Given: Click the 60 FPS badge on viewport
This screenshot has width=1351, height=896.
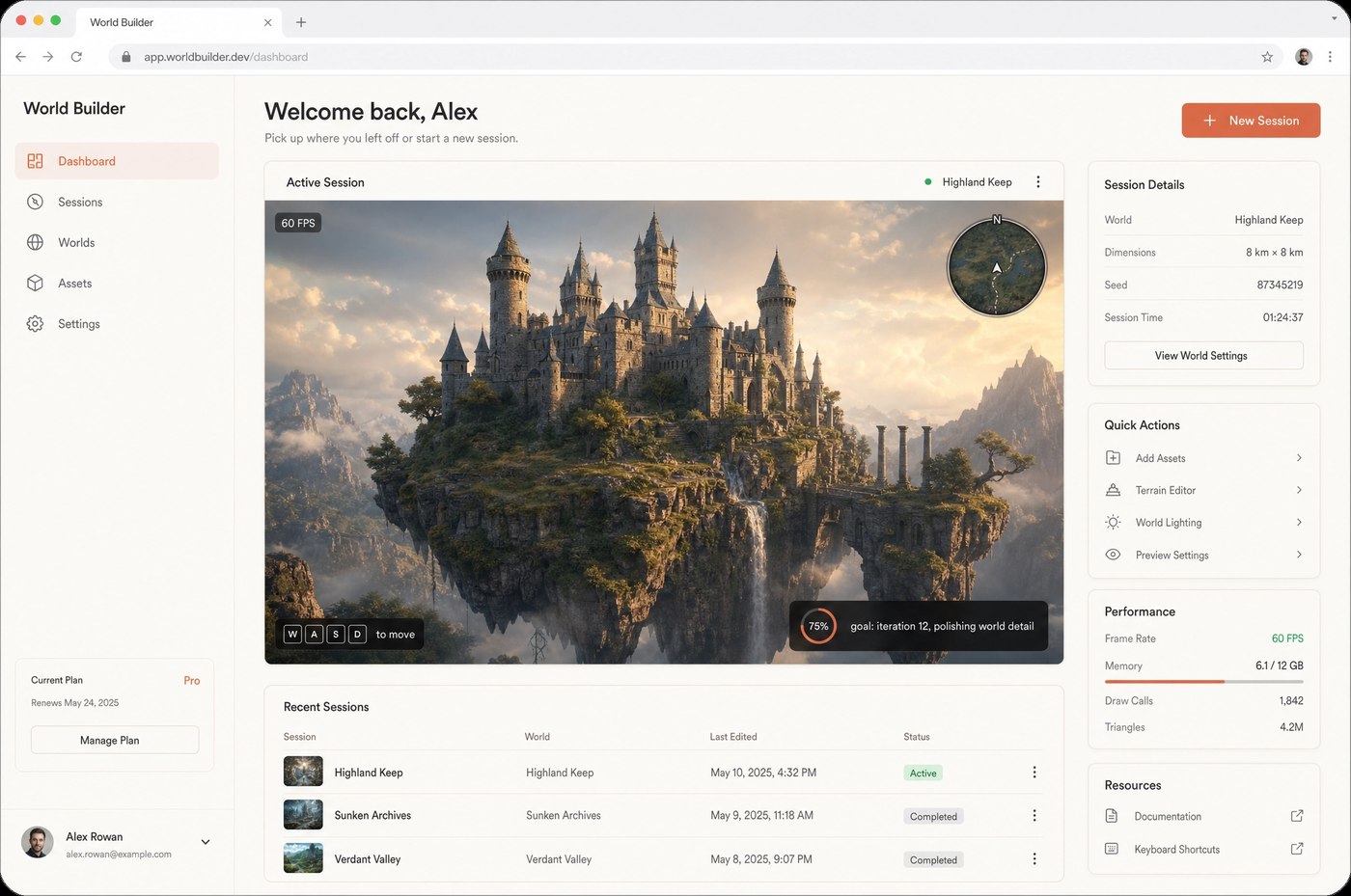Looking at the screenshot, I should (298, 223).
